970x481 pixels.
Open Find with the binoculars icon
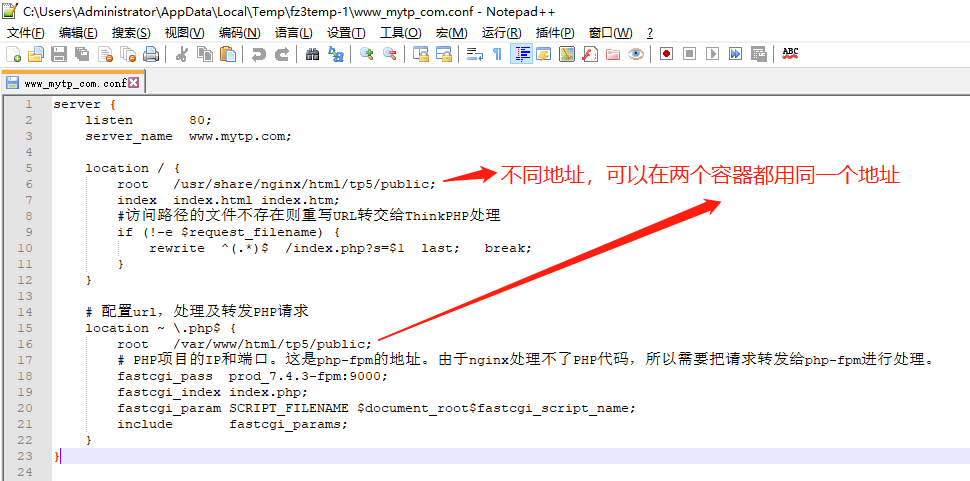(x=312, y=54)
